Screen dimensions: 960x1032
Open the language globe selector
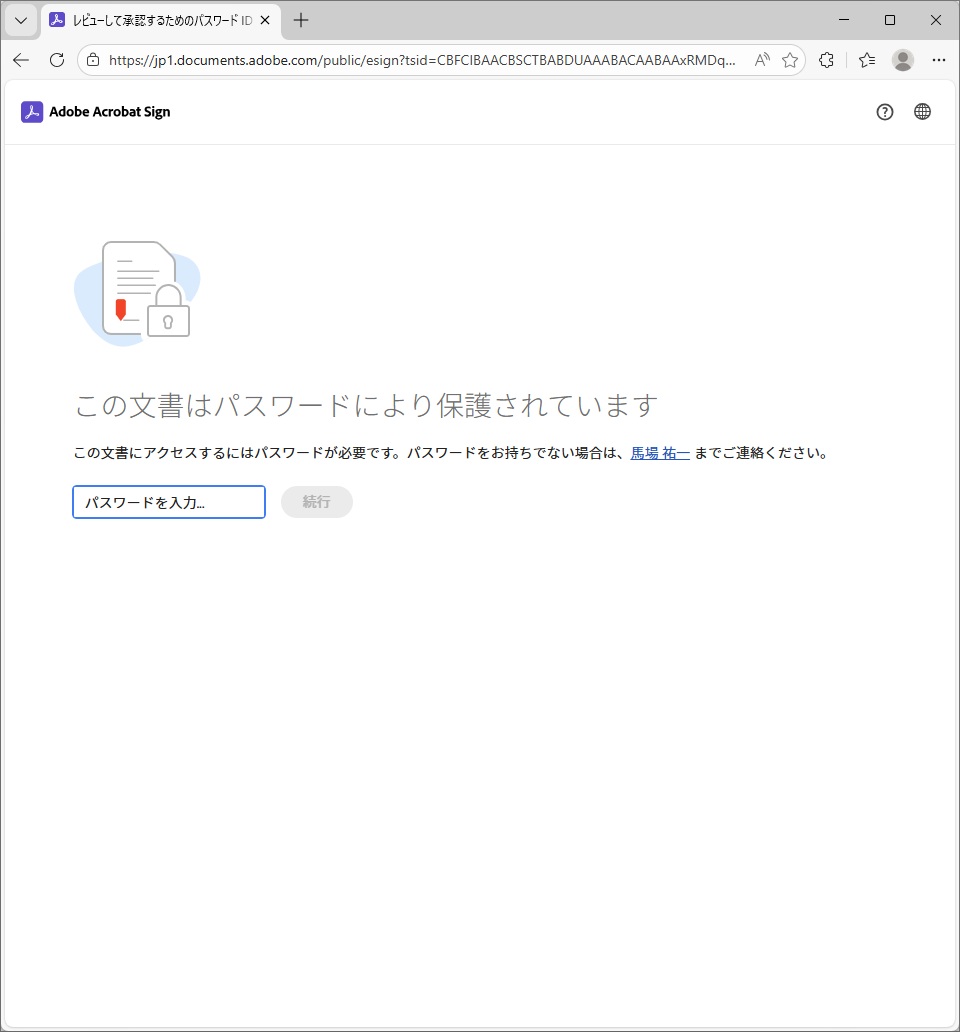(922, 112)
